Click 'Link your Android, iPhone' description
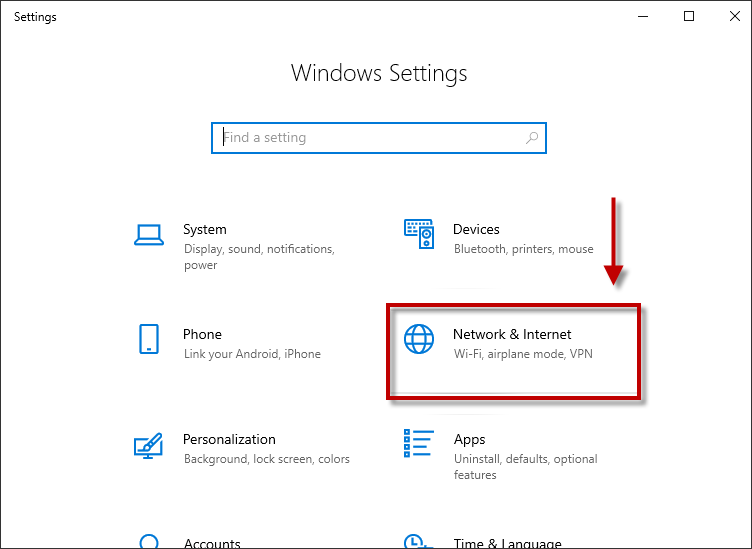Image resolution: width=752 pixels, height=549 pixels. [x=252, y=354]
